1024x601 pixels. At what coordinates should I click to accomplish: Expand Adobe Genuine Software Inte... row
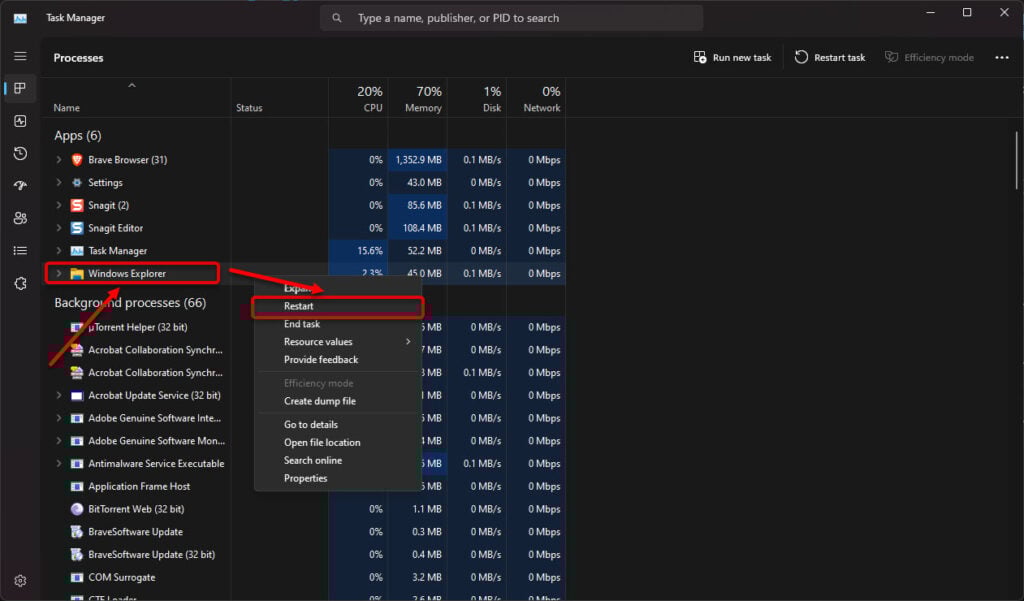tap(59, 418)
